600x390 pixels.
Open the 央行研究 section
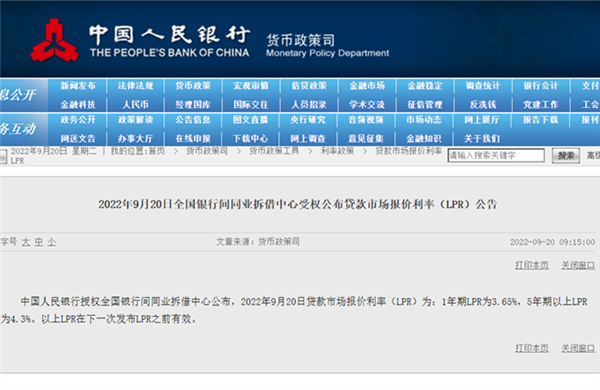[308, 120]
